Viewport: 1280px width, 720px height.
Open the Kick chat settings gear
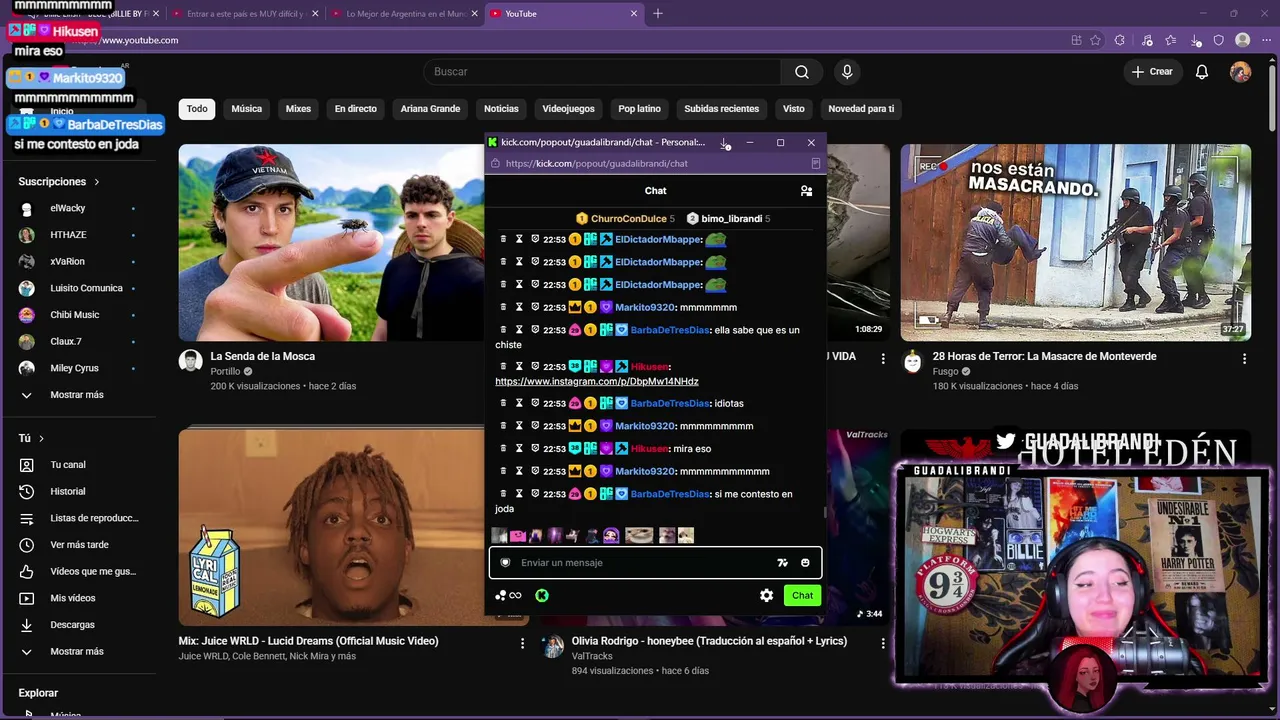[x=766, y=595]
